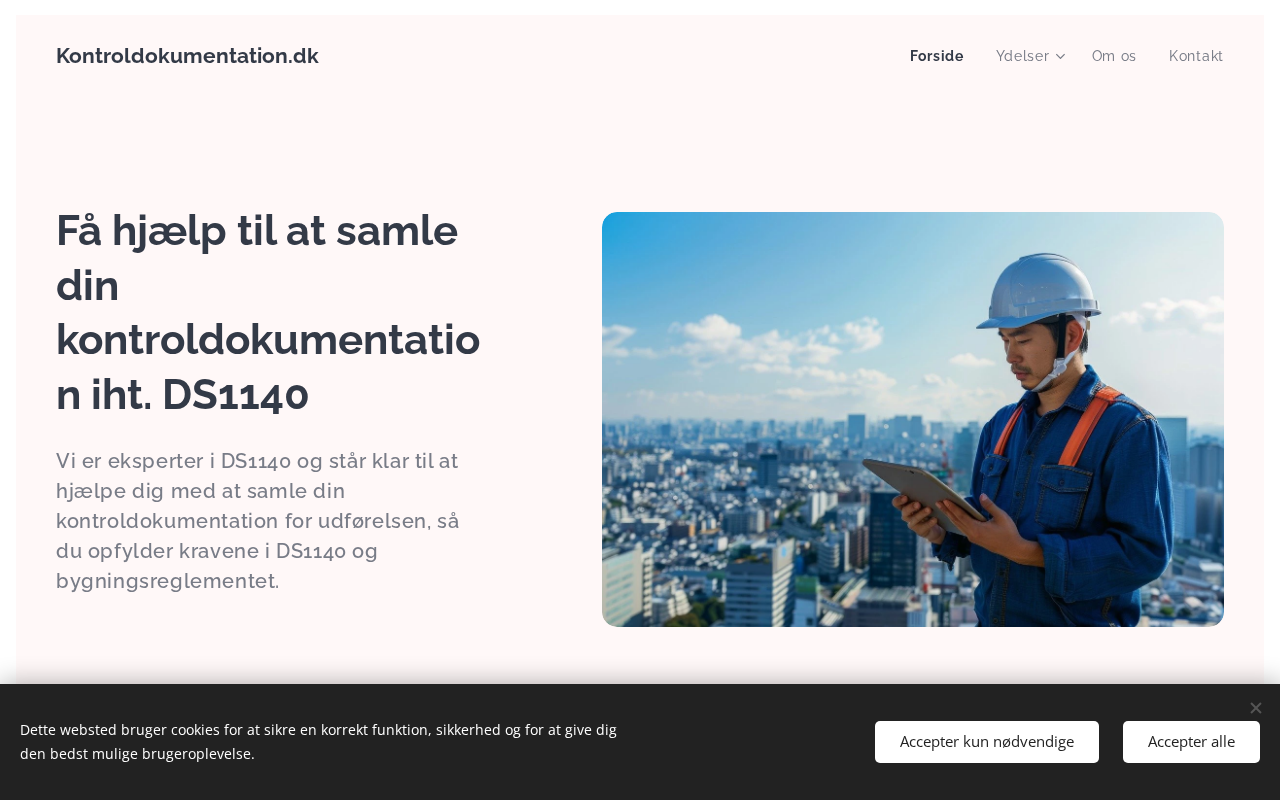1280x800 pixels.
Task: Go to the Forside page
Action: click(x=937, y=56)
